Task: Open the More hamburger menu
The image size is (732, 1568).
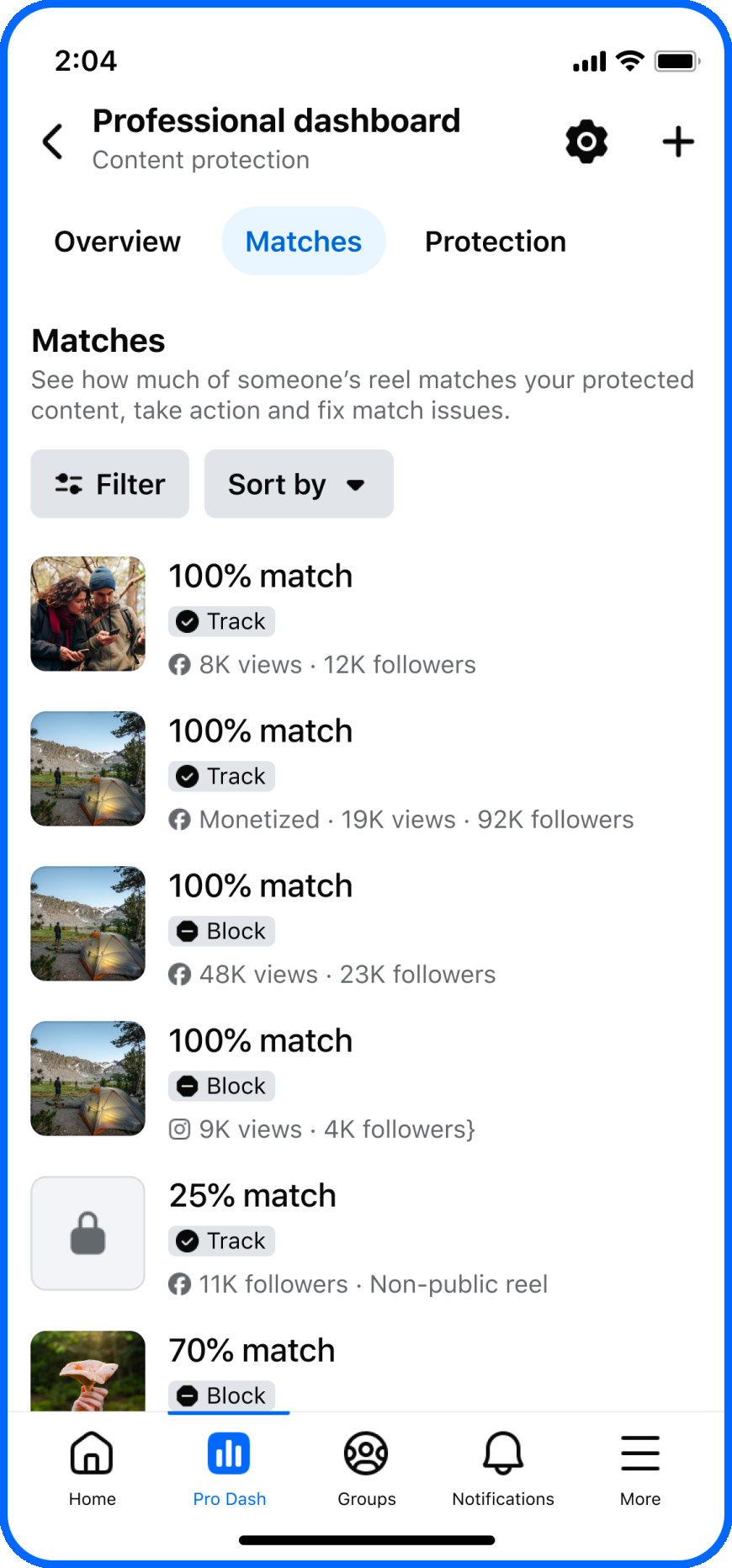Action: [x=640, y=1454]
